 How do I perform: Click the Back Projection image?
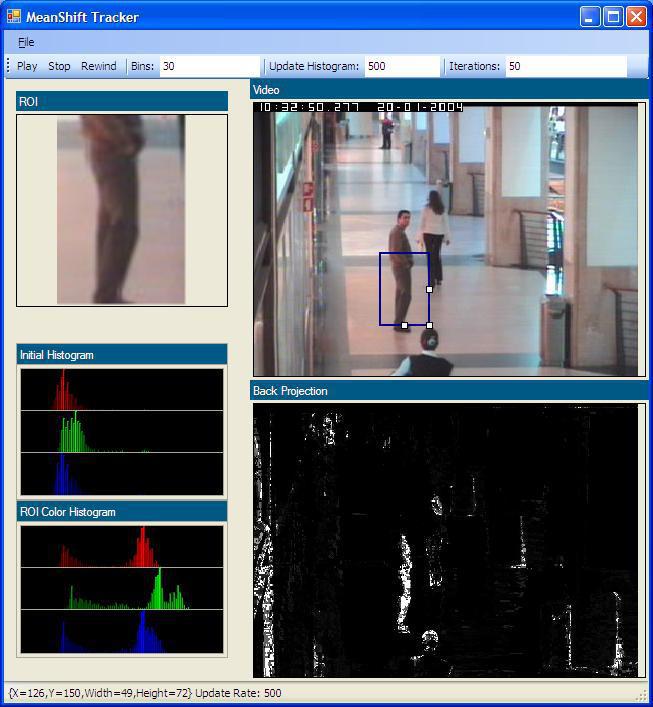(446, 540)
